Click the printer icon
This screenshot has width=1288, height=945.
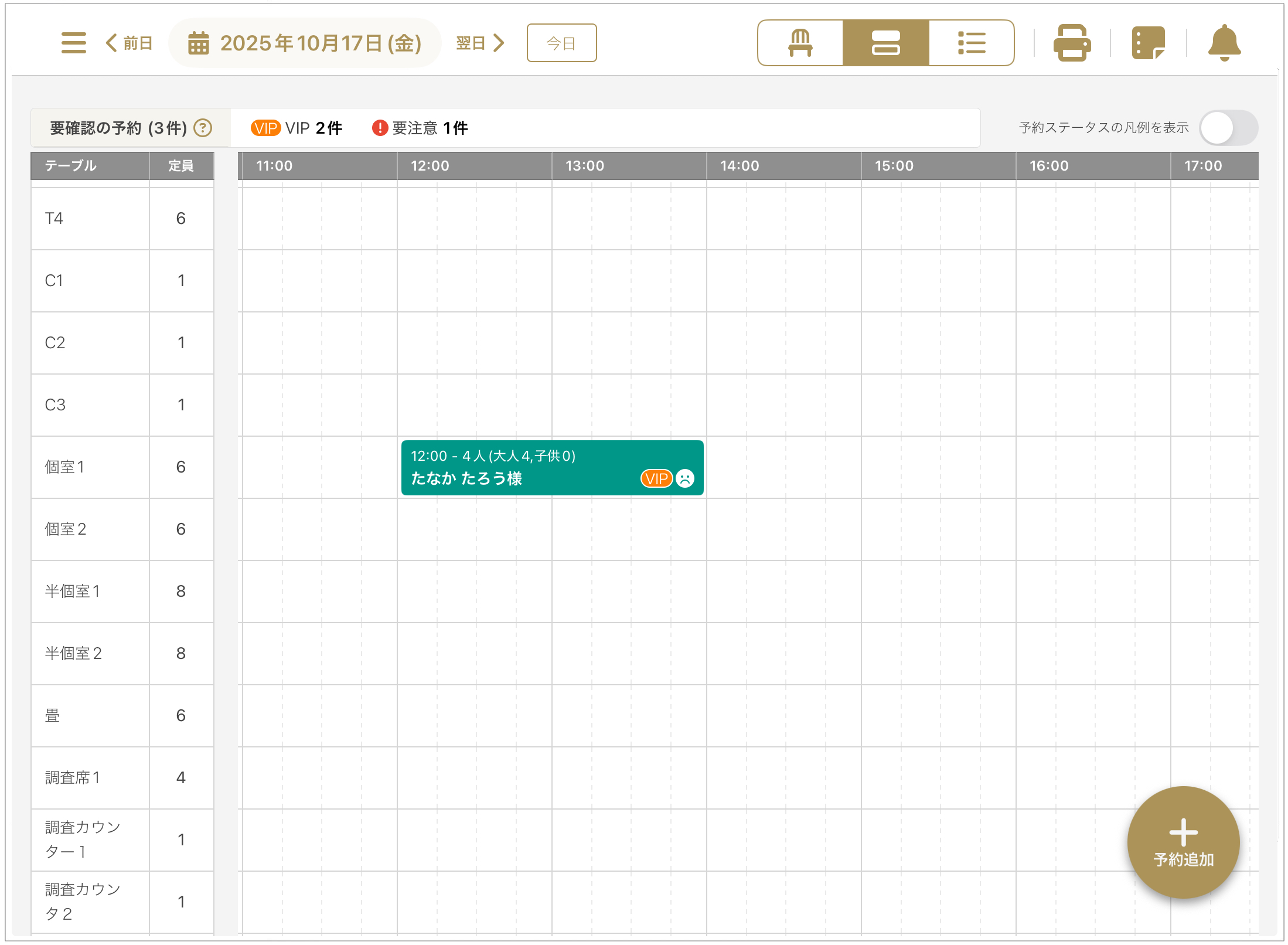click(x=1072, y=43)
